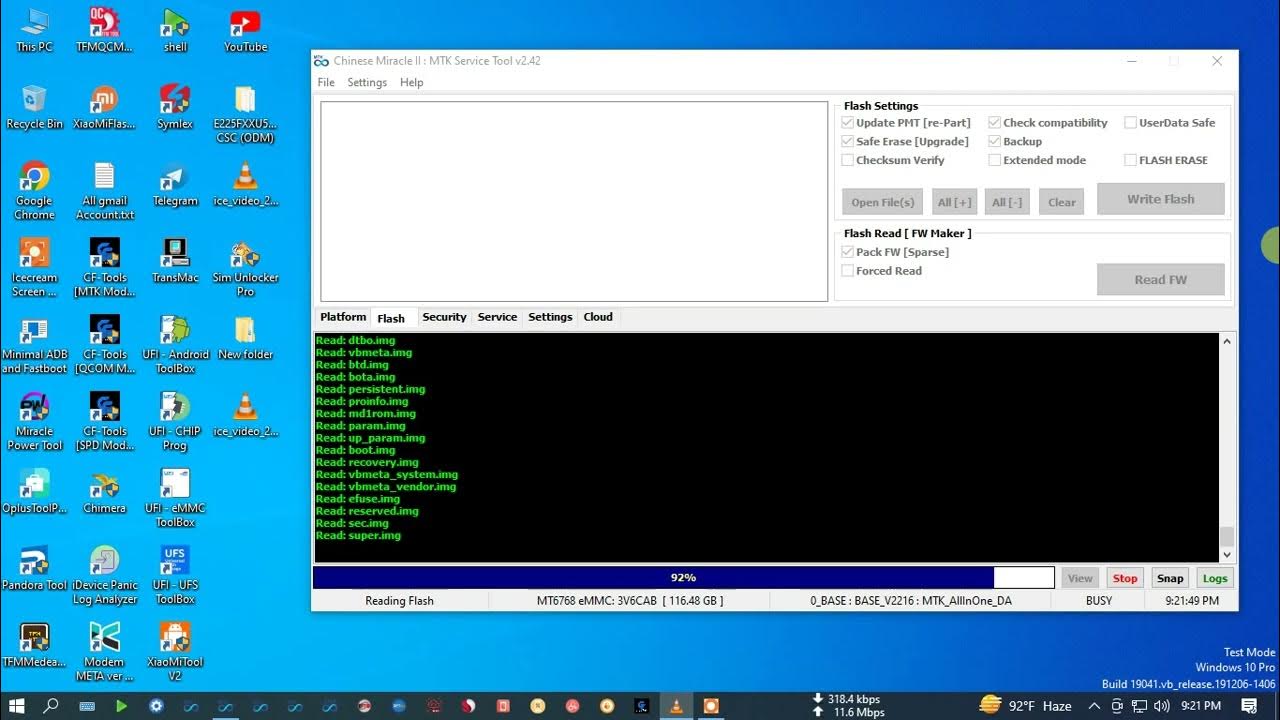
Task: Launch the Telegram desktop shortcut
Action: (175, 184)
